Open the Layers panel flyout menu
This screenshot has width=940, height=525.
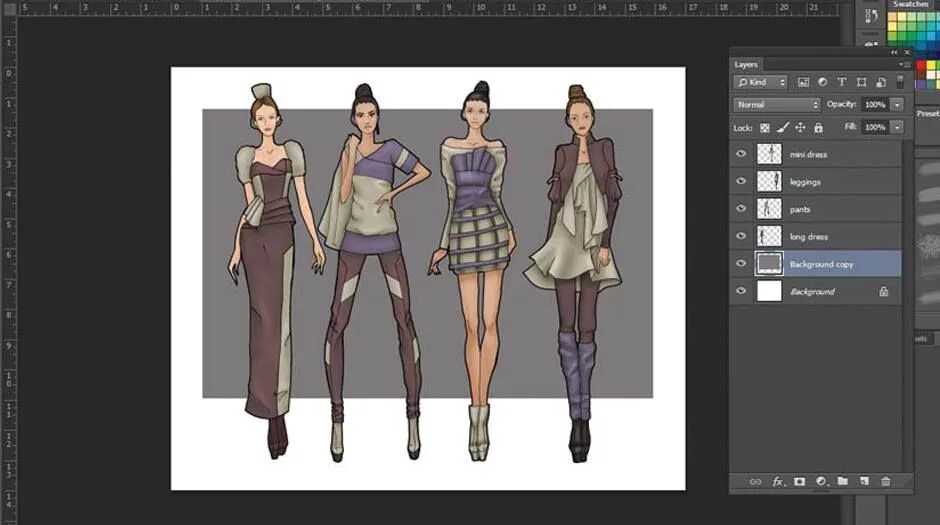pyautogui.click(x=904, y=65)
